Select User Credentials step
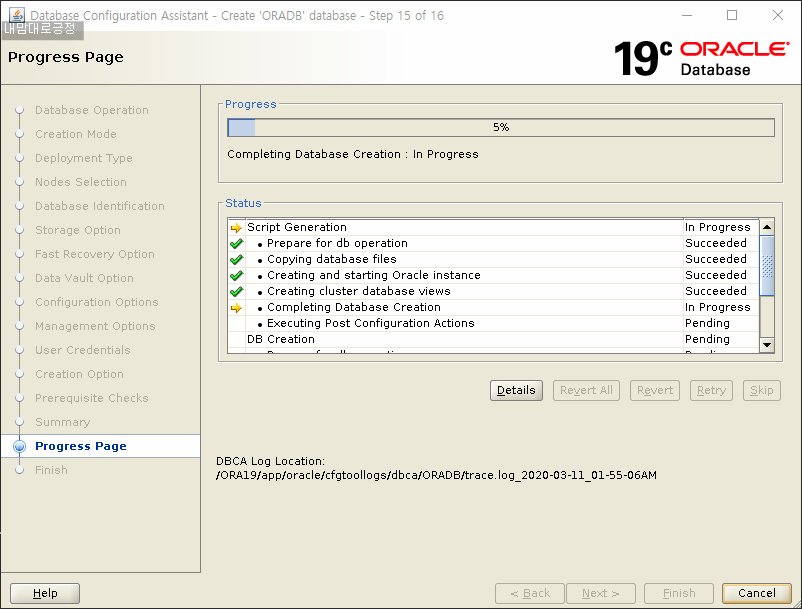 coord(83,350)
